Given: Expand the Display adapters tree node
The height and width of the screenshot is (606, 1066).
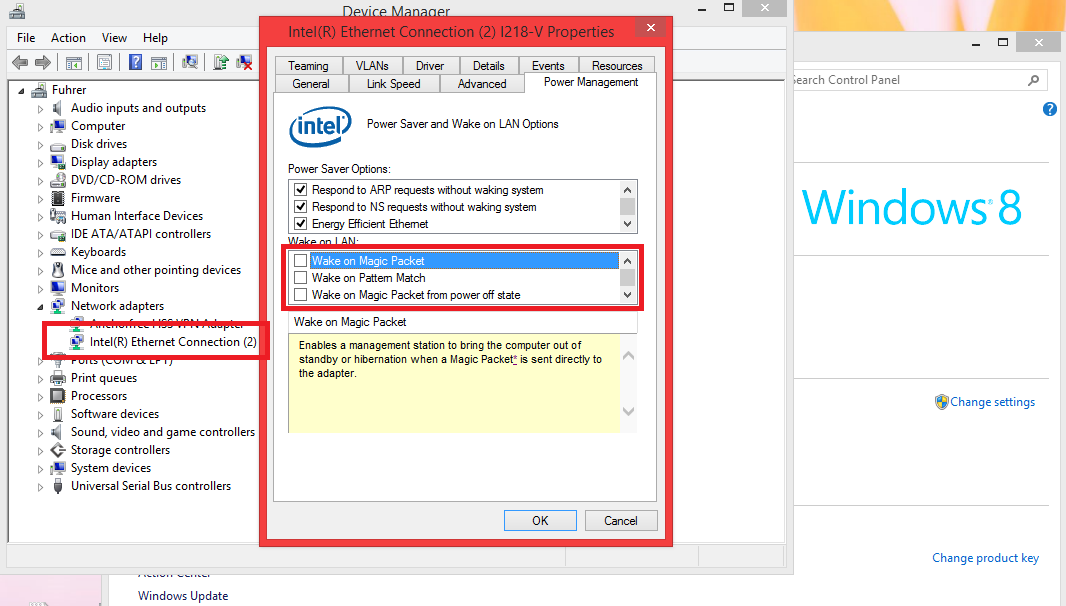Looking at the screenshot, I should (x=41, y=162).
